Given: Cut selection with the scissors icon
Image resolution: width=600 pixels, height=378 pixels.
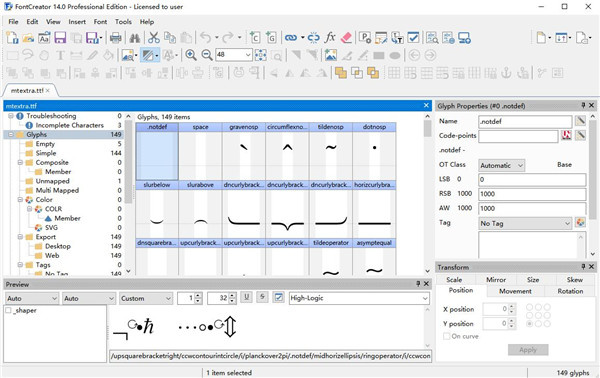Looking at the screenshot, I should tap(154, 37).
